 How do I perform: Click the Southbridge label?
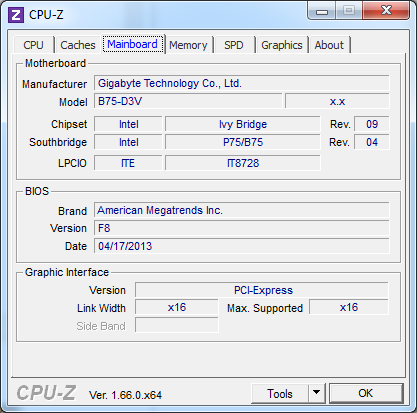point(58,142)
